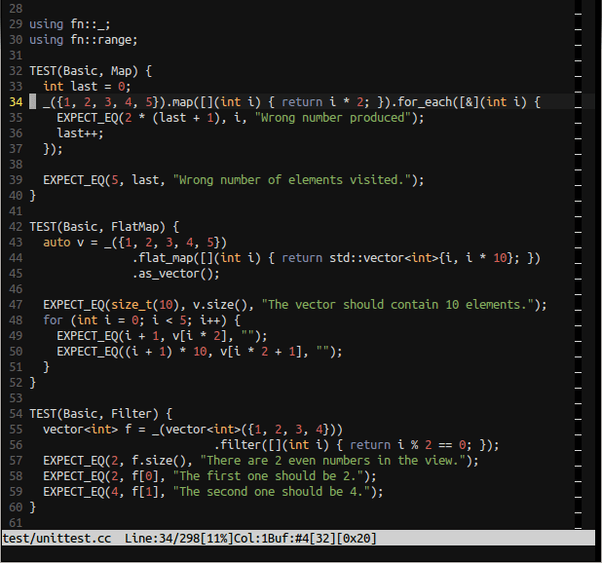Click the '.flat_map' call on line 44
The height and width of the screenshot is (563, 602).
tap(162, 258)
